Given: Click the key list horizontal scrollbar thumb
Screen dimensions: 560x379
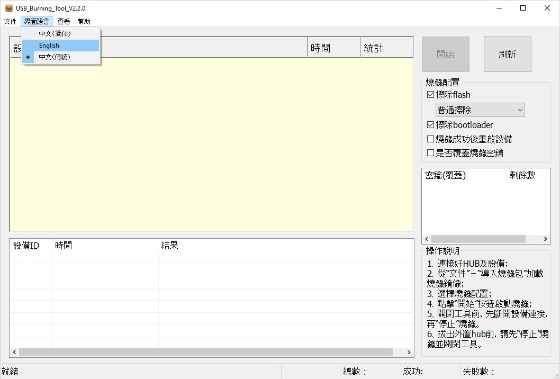Looking at the screenshot, I should tap(478, 239).
